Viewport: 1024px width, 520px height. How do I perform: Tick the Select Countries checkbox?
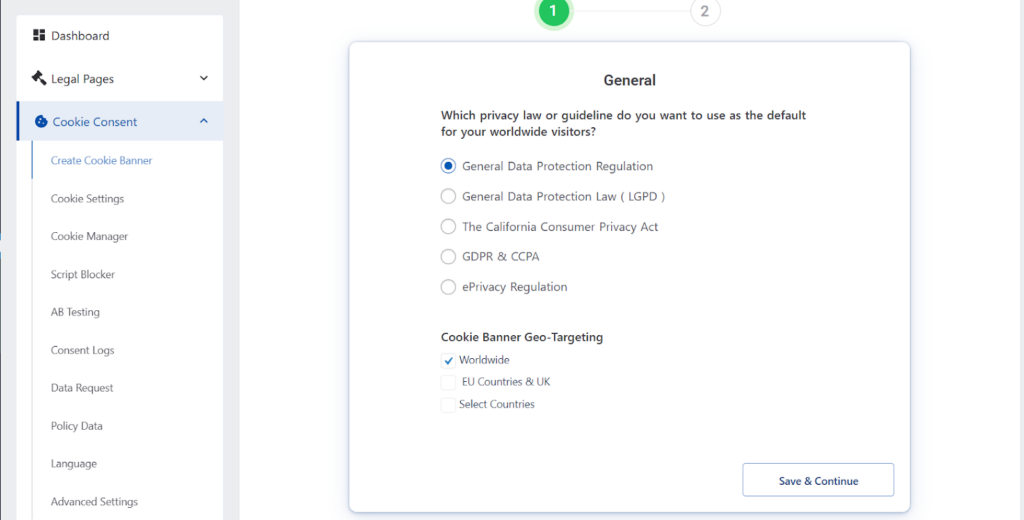449,405
